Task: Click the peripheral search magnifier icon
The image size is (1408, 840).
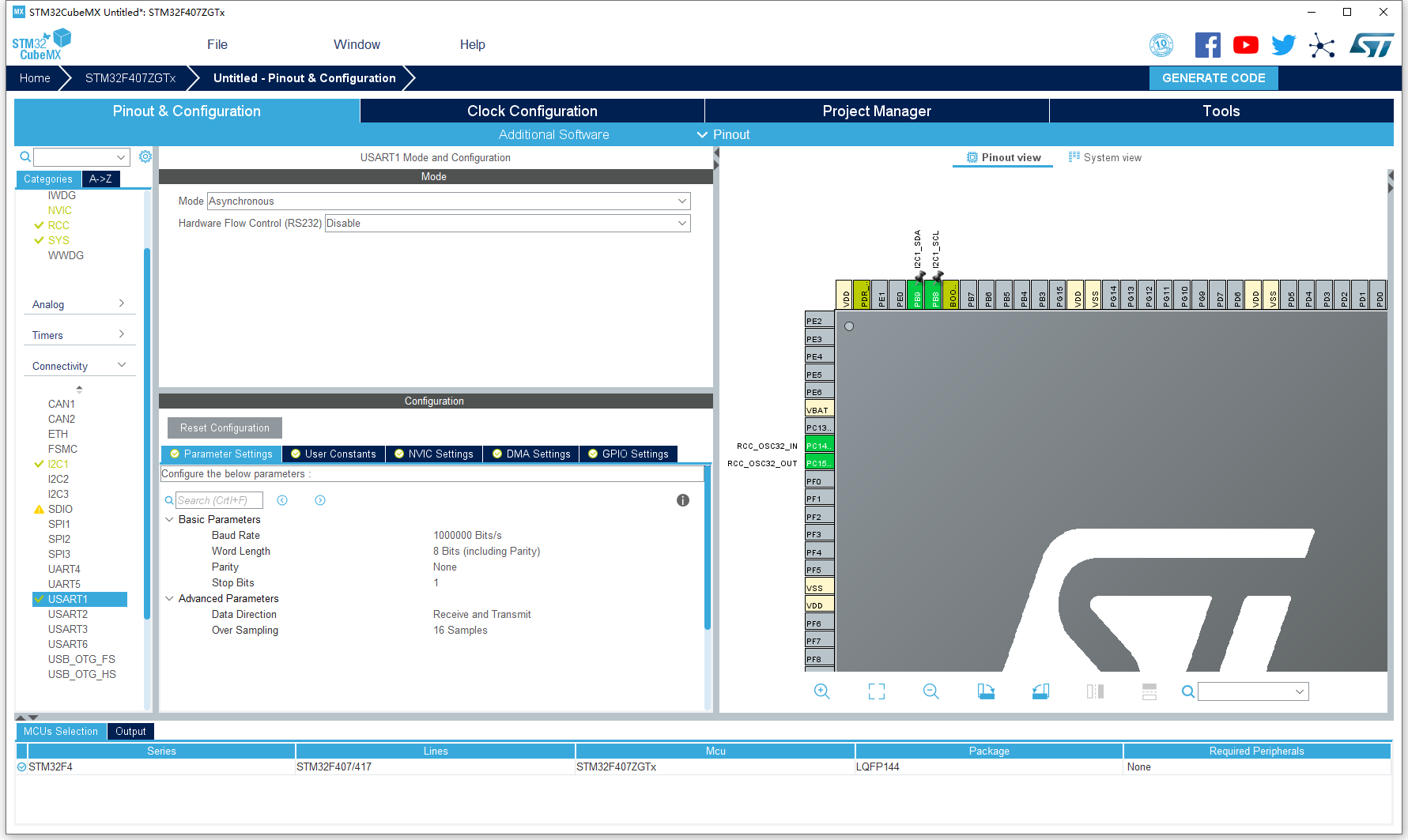Action: [x=25, y=156]
